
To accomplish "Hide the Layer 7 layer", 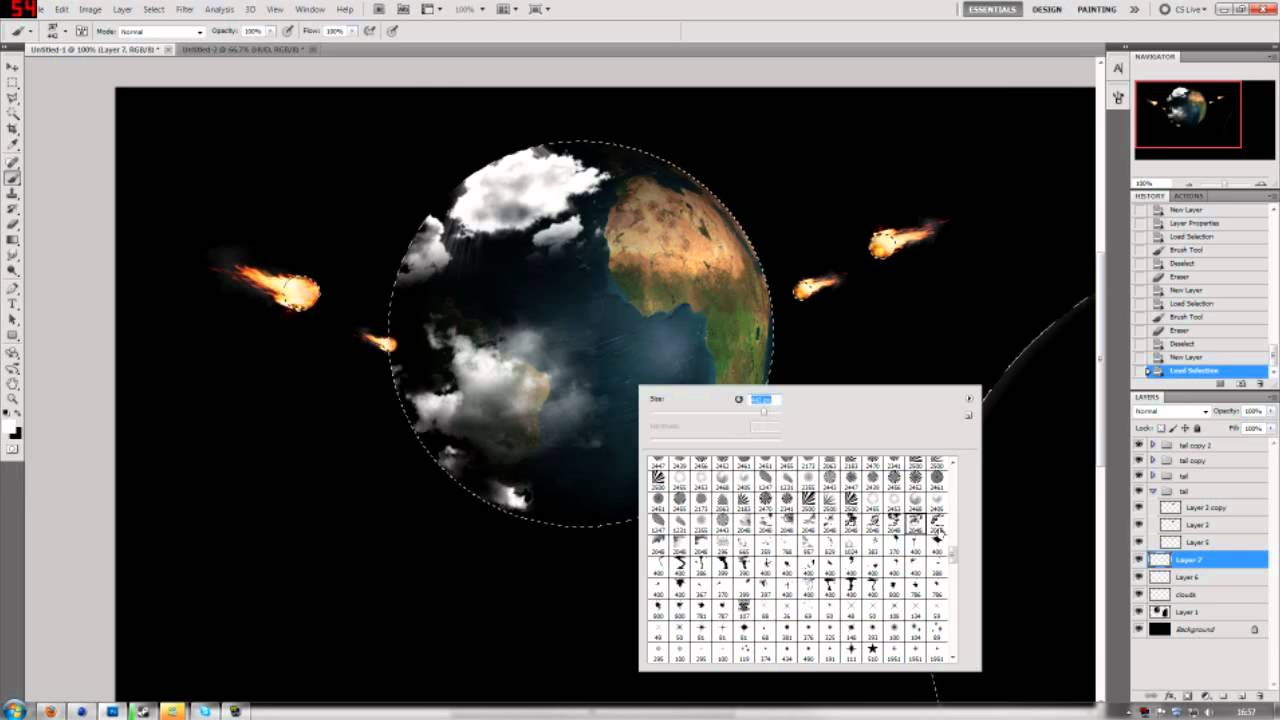I will coord(1139,560).
